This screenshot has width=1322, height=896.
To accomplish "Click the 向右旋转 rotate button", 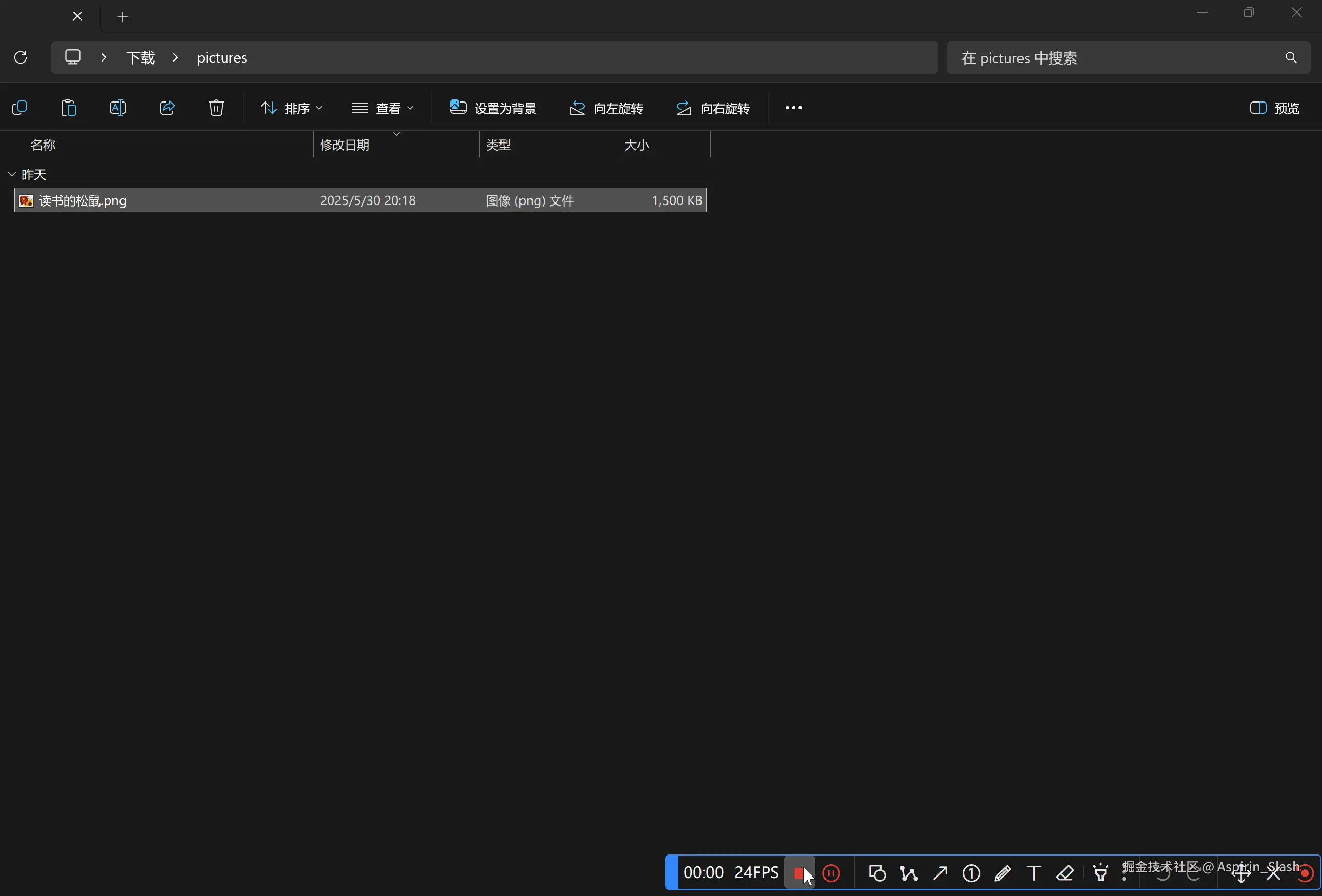I will click(712, 108).
